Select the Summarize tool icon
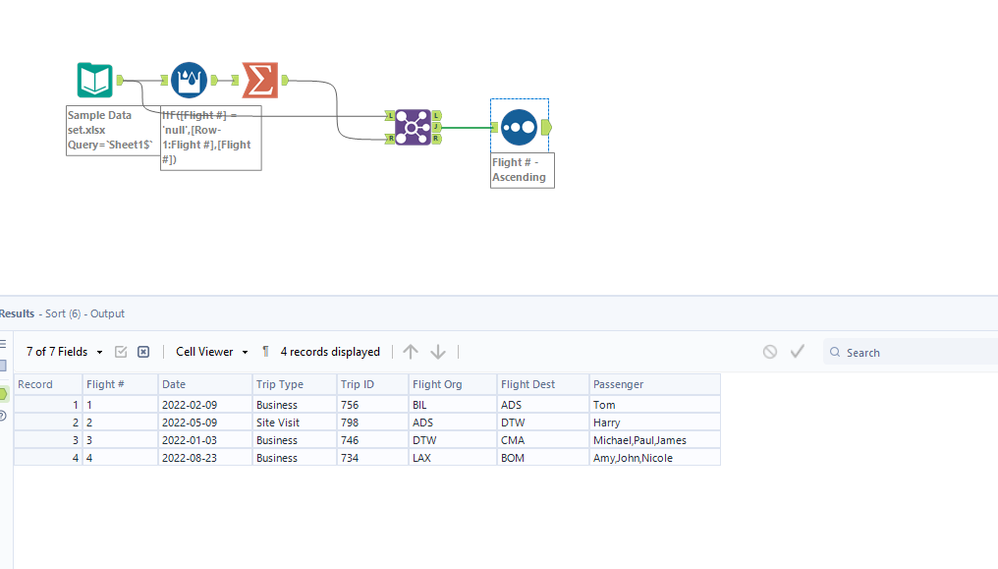998x569 pixels. (260, 80)
